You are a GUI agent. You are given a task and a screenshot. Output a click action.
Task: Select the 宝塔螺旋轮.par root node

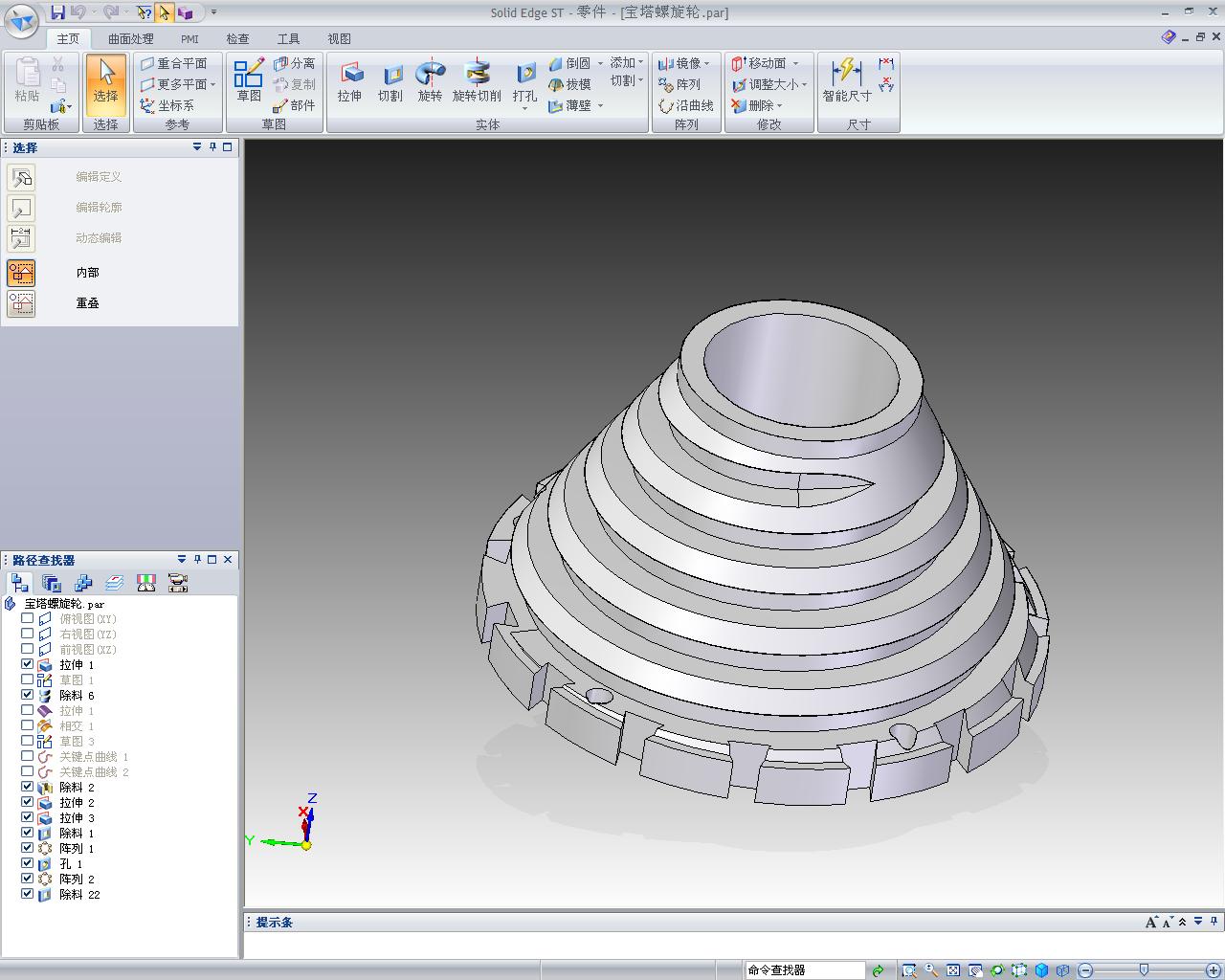pyautogui.click(x=64, y=604)
